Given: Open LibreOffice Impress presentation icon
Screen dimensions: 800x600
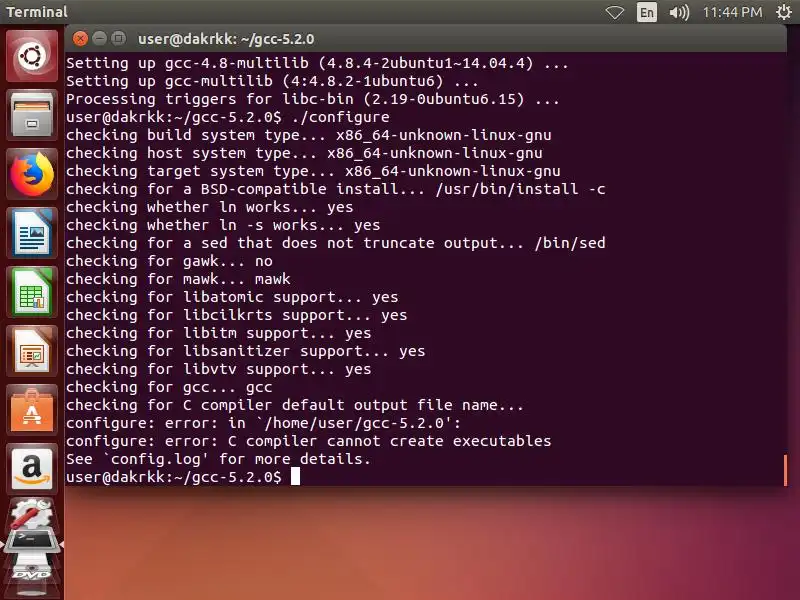Looking at the screenshot, I should pos(32,351).
